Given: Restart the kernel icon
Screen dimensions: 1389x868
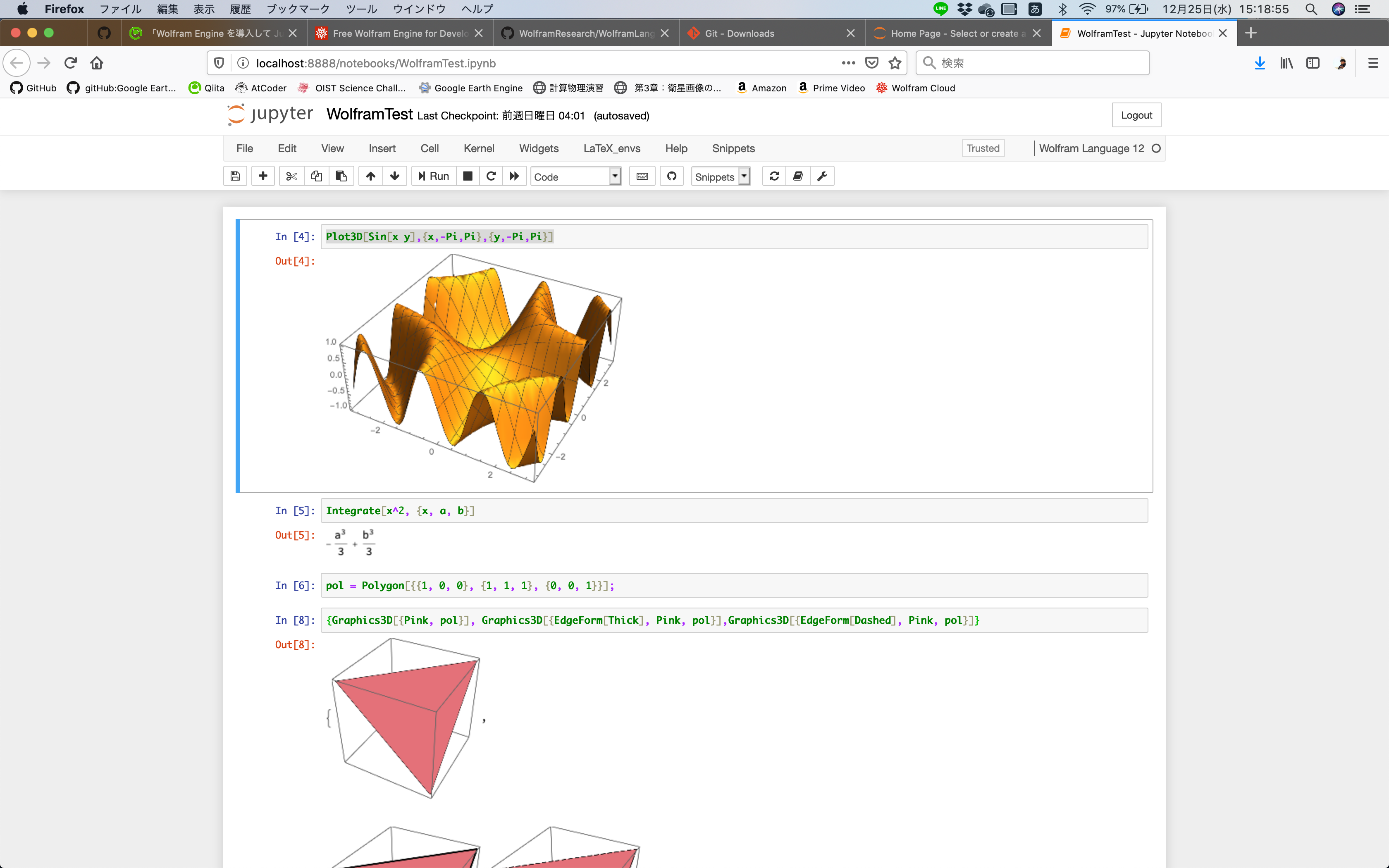Looking at the screenshot, I should (x=491, y=176).
